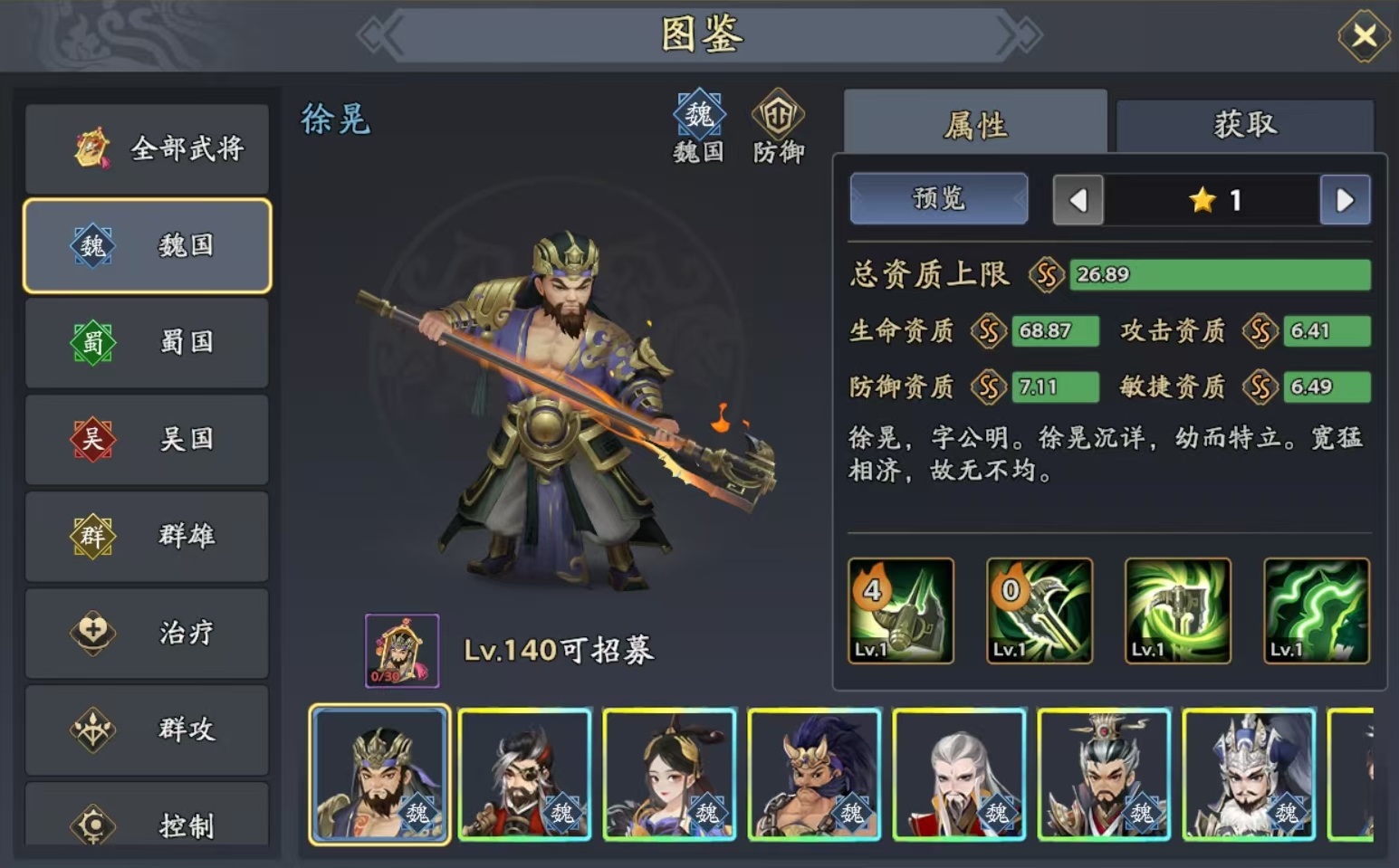View the third green whirlwind skill icon
The height and width of the screenshot is (868, 1399).
tap(1177, 611)
